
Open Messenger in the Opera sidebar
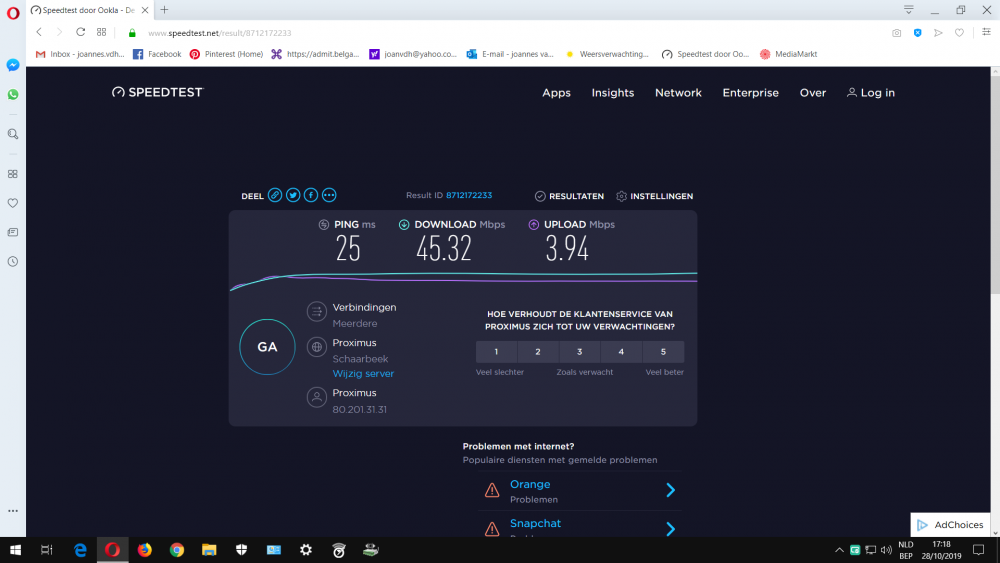tap(13, 65)
